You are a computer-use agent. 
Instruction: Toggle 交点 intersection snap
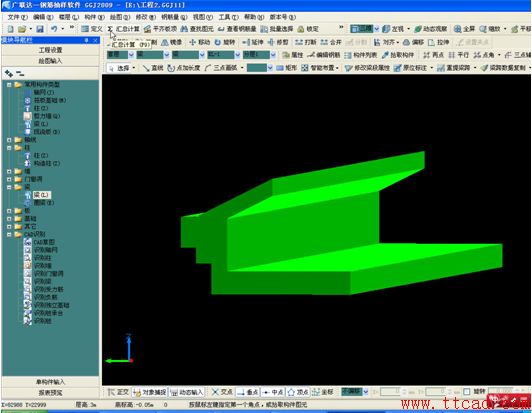click(222, 392)
